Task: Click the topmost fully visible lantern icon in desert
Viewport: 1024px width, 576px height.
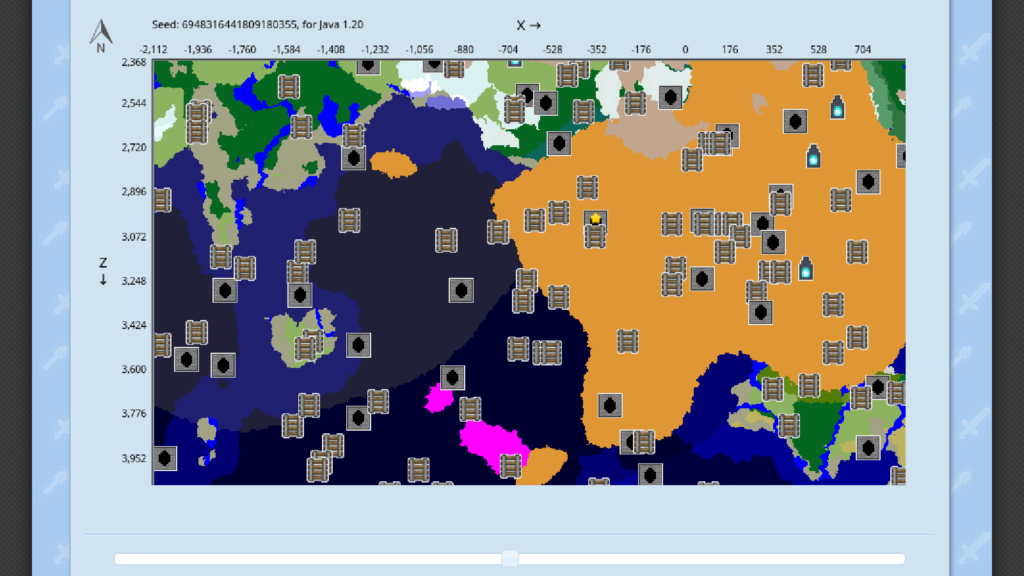Action: [x=837, y=107]
